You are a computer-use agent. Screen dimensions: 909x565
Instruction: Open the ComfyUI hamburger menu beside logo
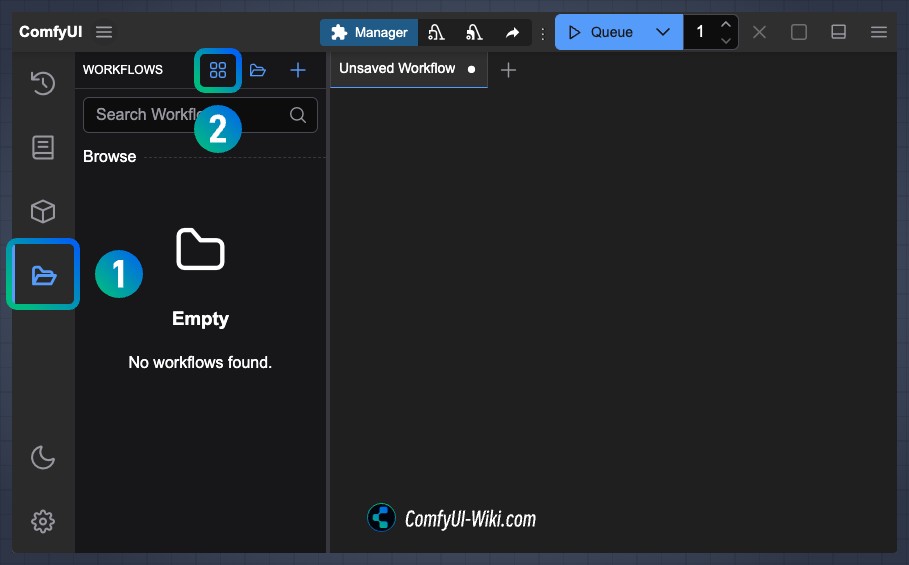pos(104,32)
